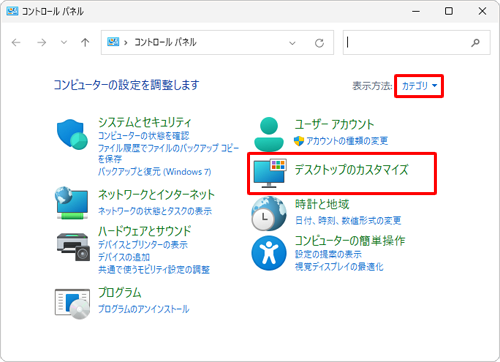Viewport: 500px width, 362px height.
Task: Go up one level with the up arrow
Action: pos(85,42)
